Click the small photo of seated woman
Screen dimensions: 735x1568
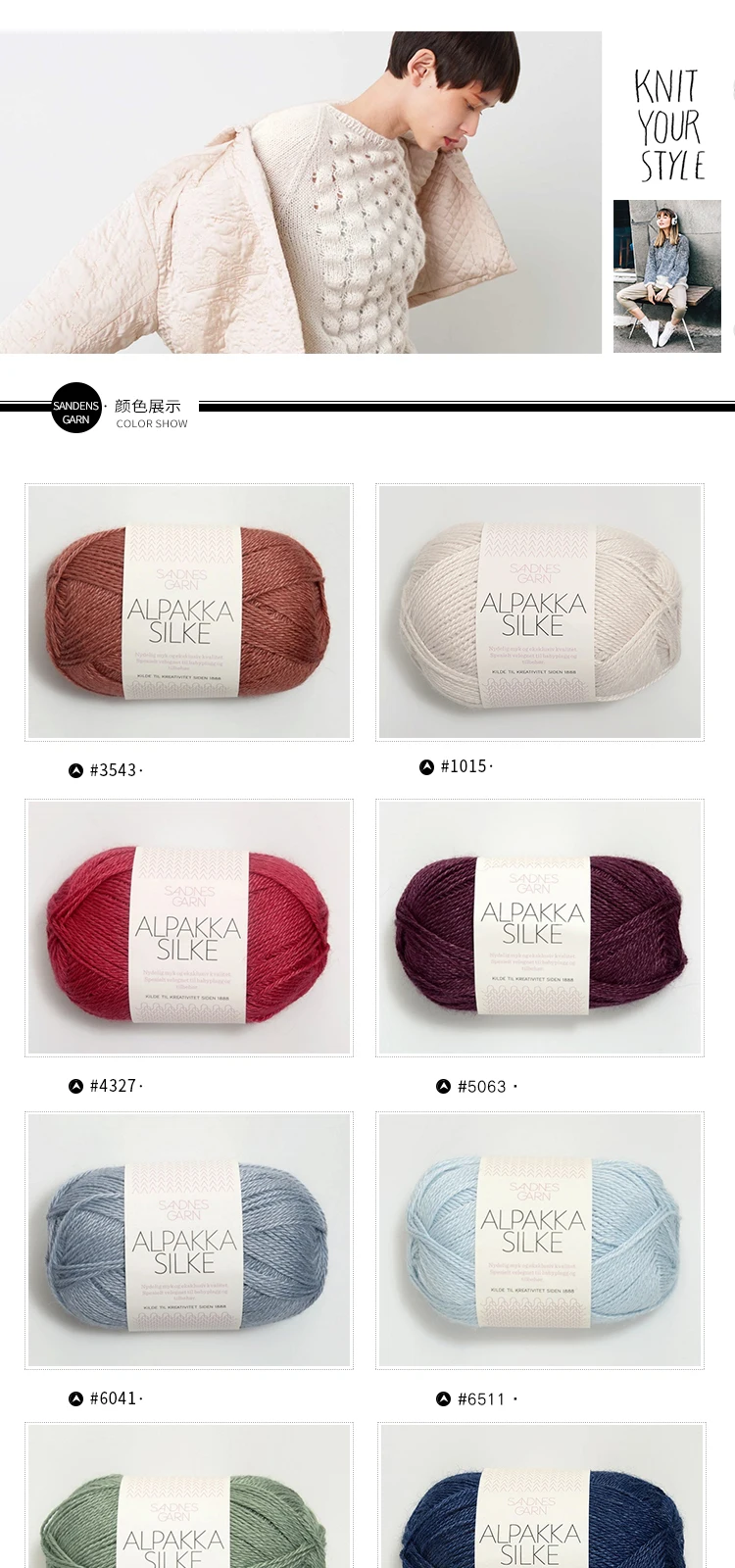[x=667, y=276]
